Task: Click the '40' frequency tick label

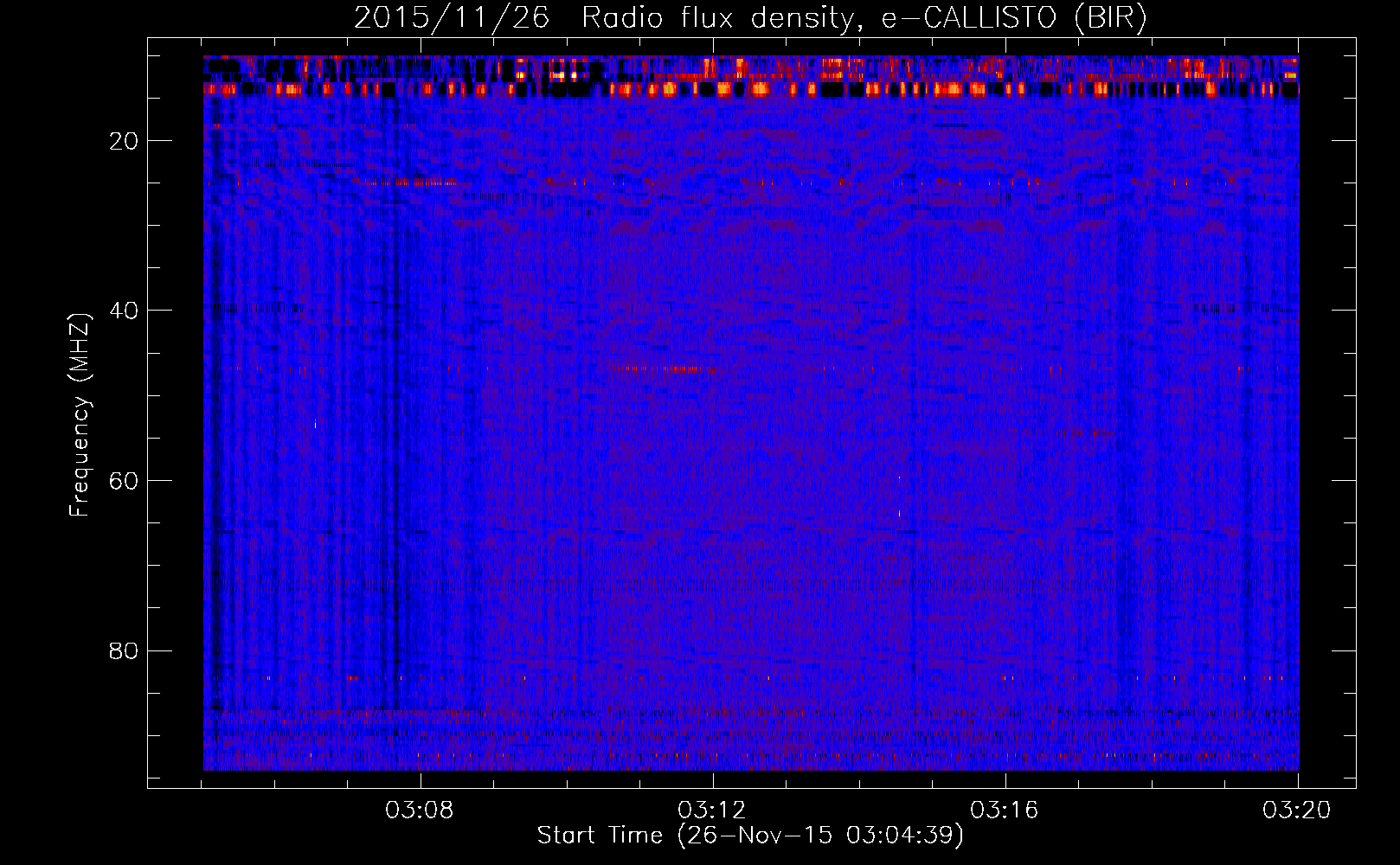Action: [x=125, y=311]
